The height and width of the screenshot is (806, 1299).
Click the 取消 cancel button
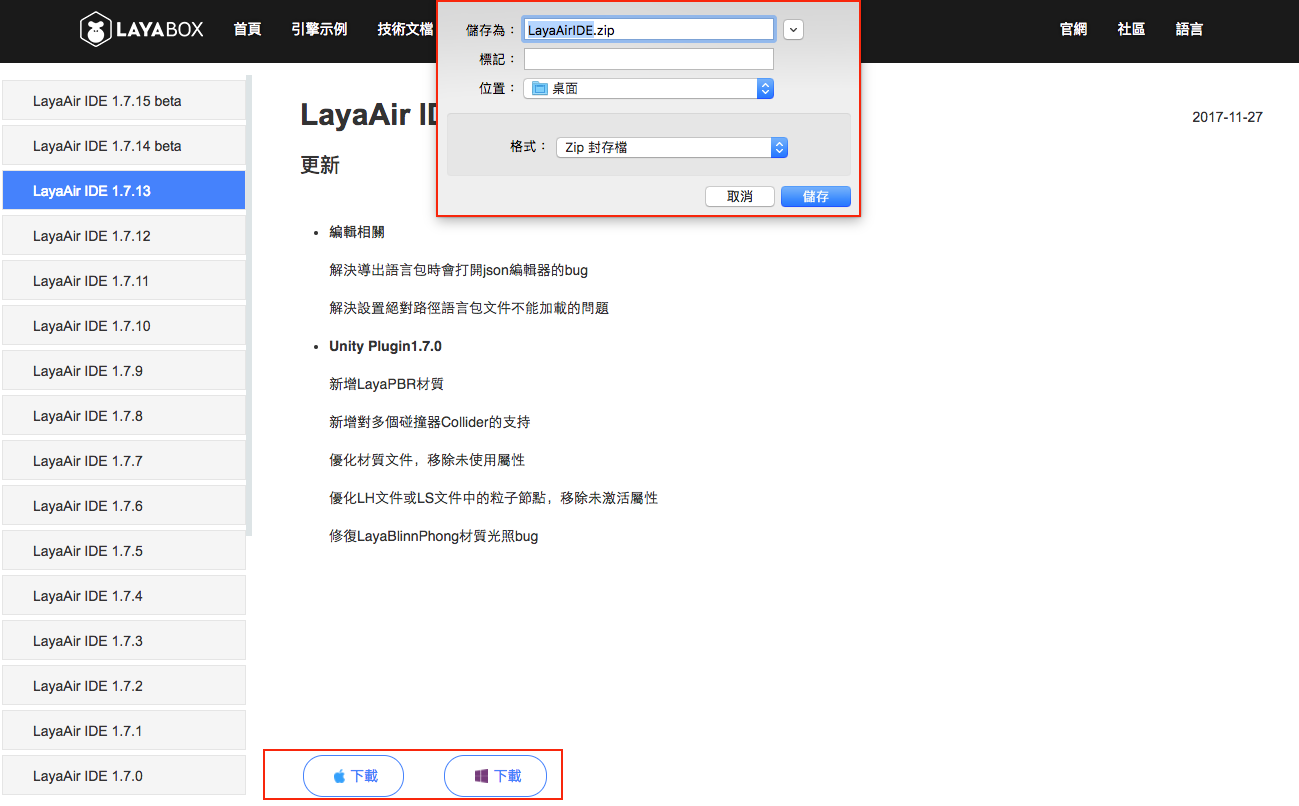[740, 196]
